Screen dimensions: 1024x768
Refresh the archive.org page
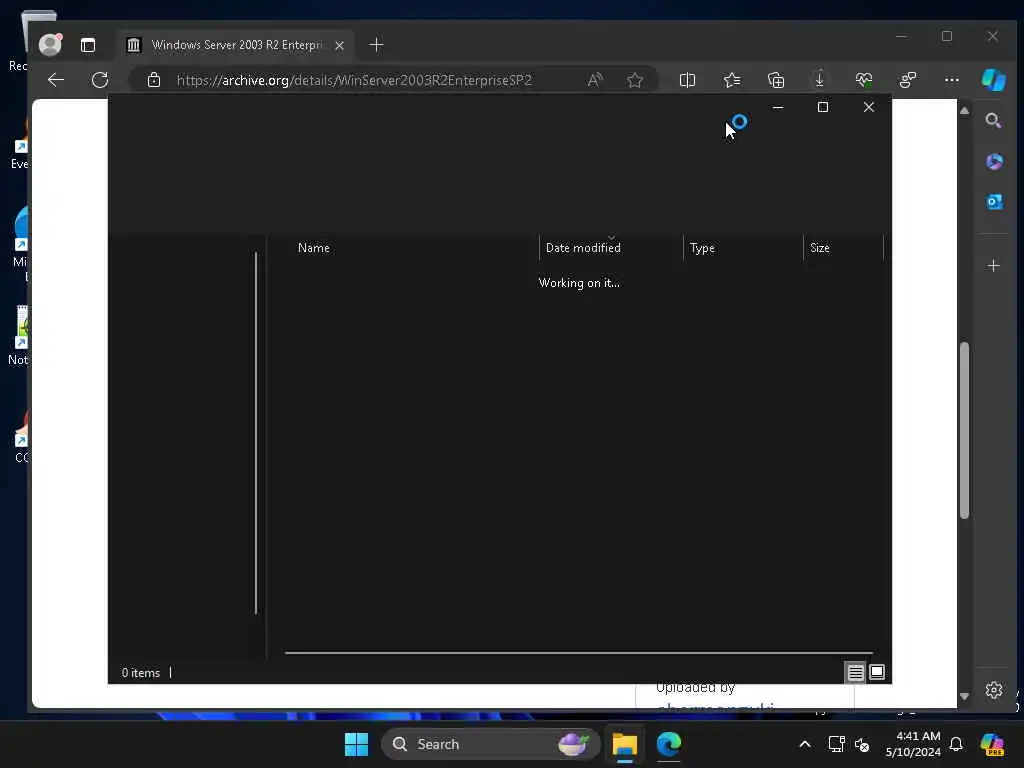coord(100,80)
